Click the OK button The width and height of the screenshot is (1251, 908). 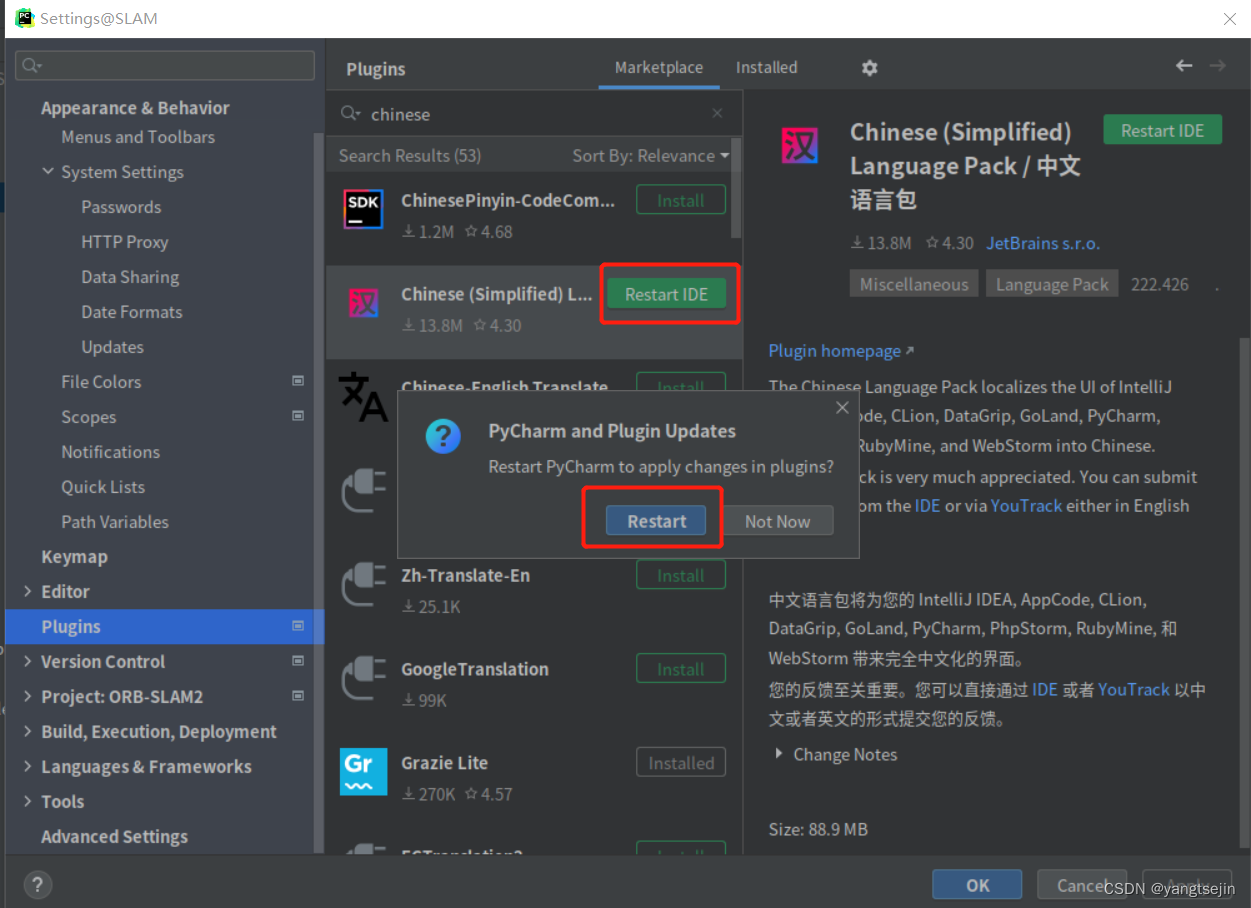pyautogui.click(x=977, y=885)
